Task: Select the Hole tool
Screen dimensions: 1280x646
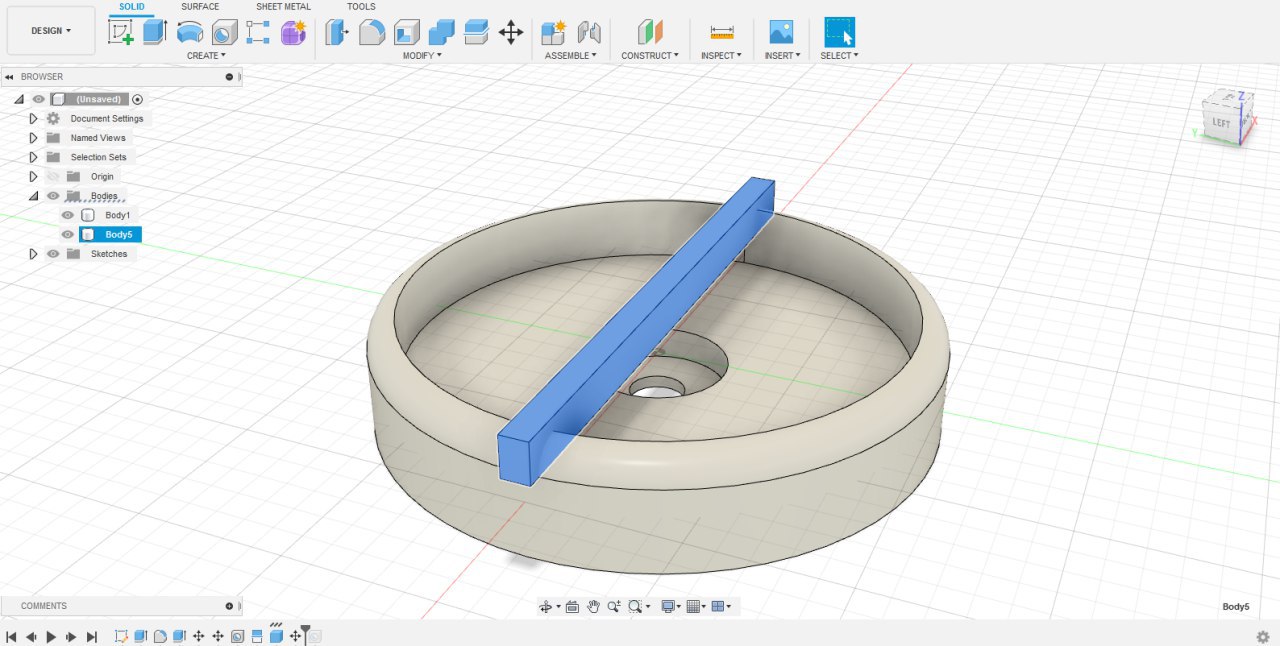Action: (x=224, y=32)
